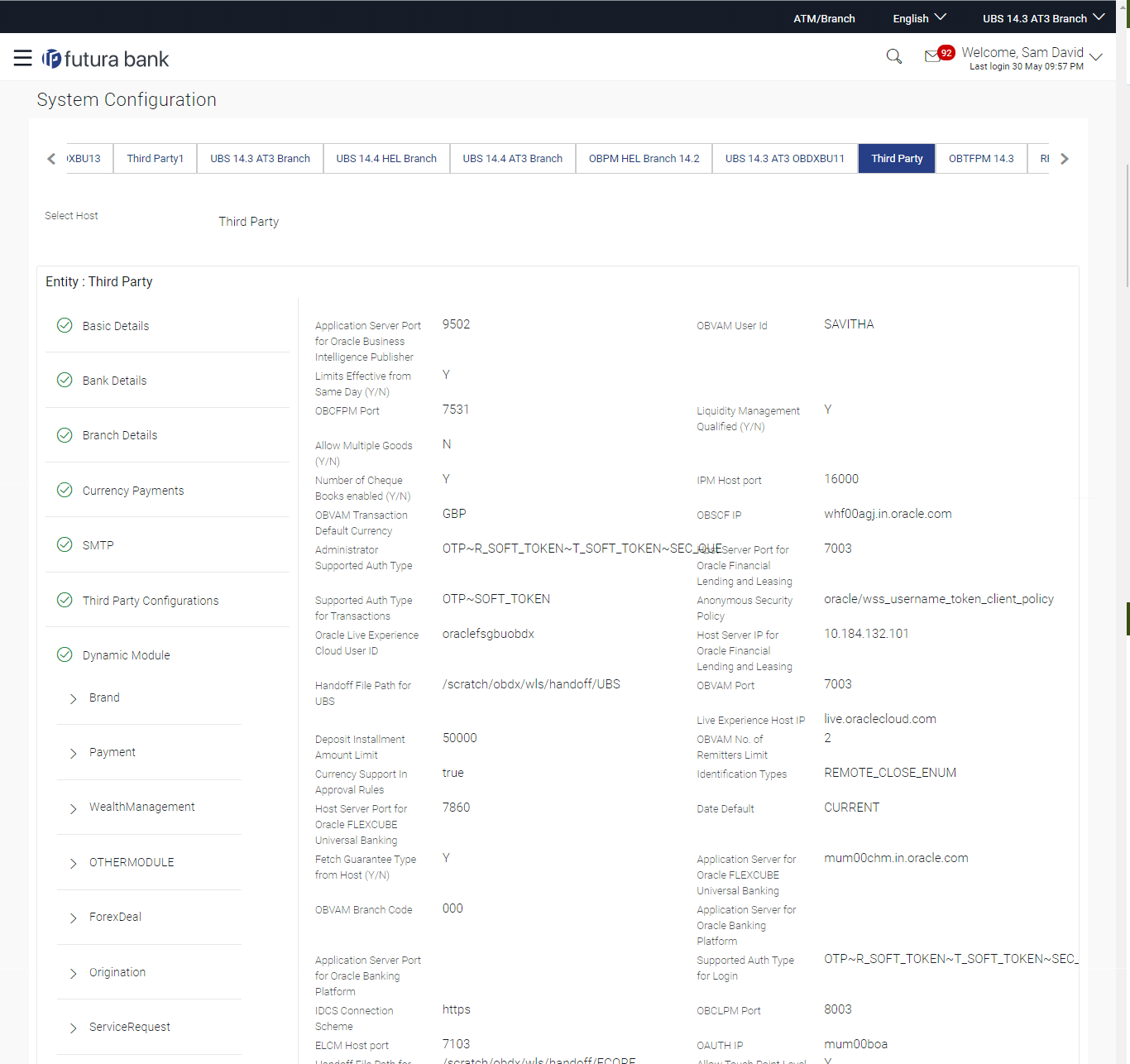
Task: Switch to the UBS 14.4 AT3 Branch tab
Action: coord(513,158)
